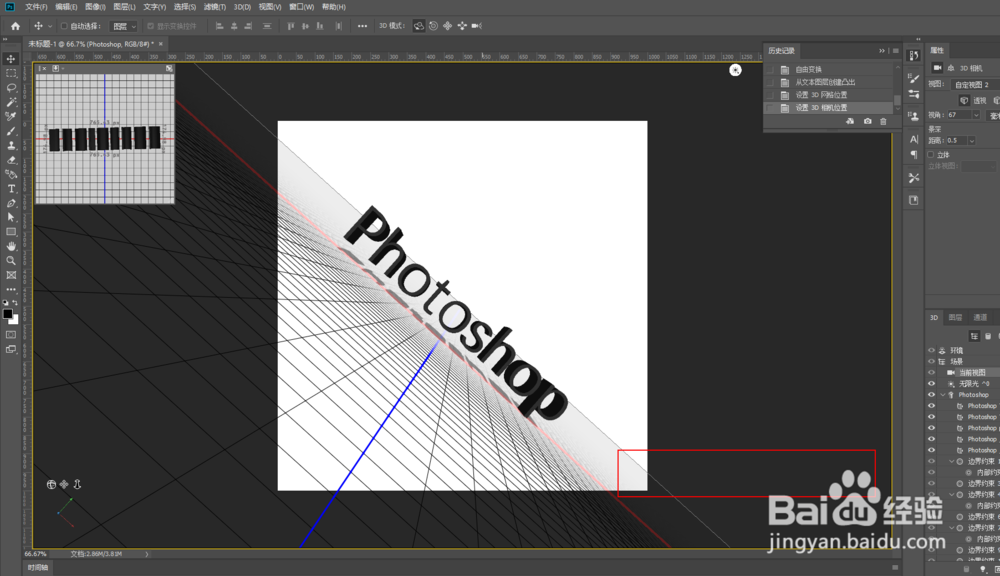Select the Rectangle shape tool

click(11, 232)
